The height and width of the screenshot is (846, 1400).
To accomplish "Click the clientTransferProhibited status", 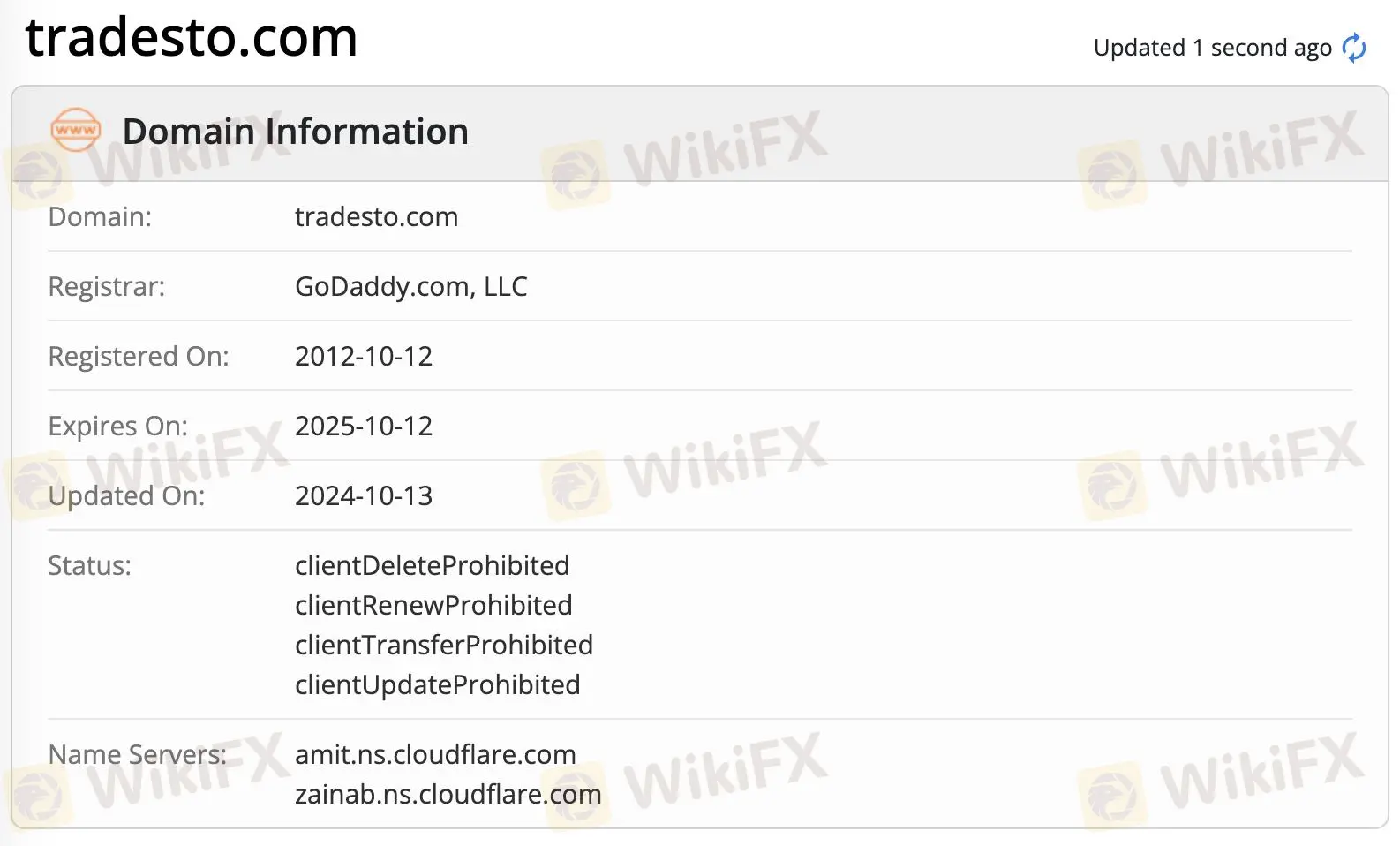I will click(444, 645).
